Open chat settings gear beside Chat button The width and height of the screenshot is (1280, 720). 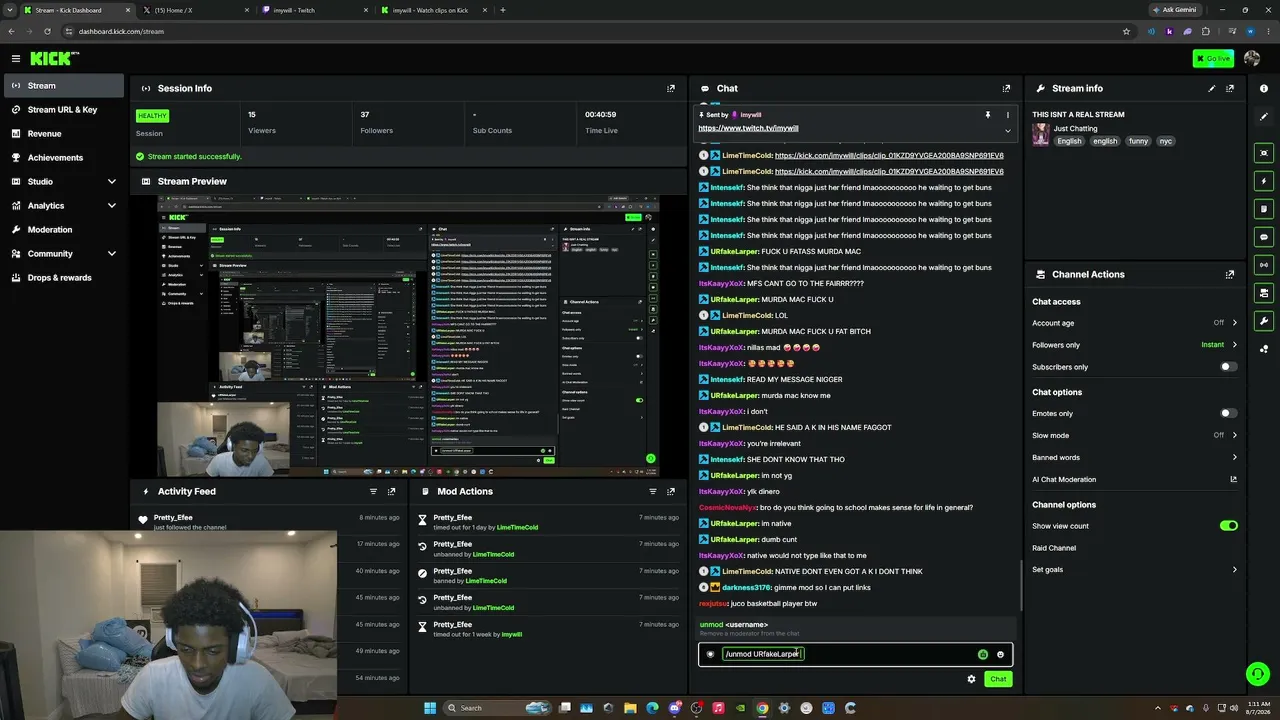tap(971, 679)
